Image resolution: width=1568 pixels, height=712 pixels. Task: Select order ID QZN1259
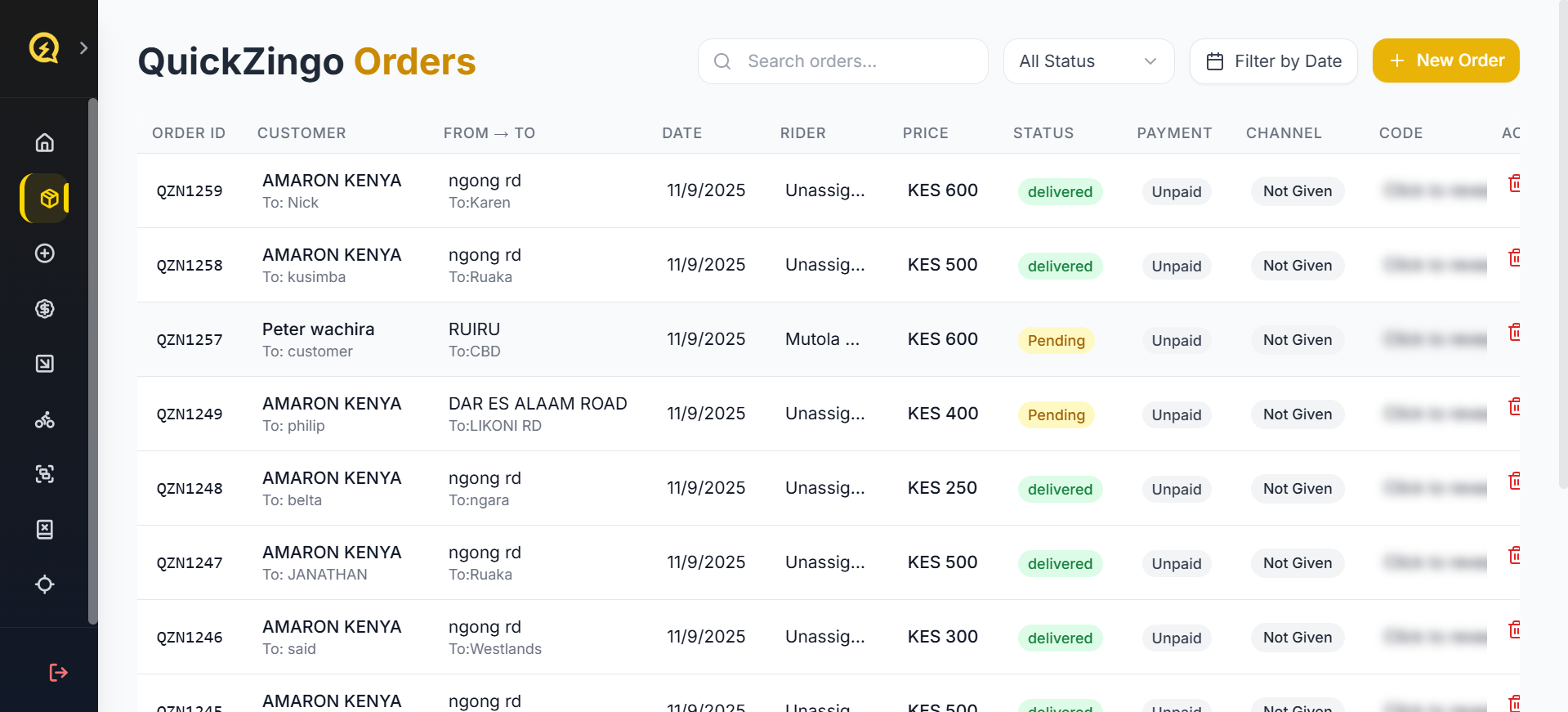pyautogui.click(x=190, y=191)
